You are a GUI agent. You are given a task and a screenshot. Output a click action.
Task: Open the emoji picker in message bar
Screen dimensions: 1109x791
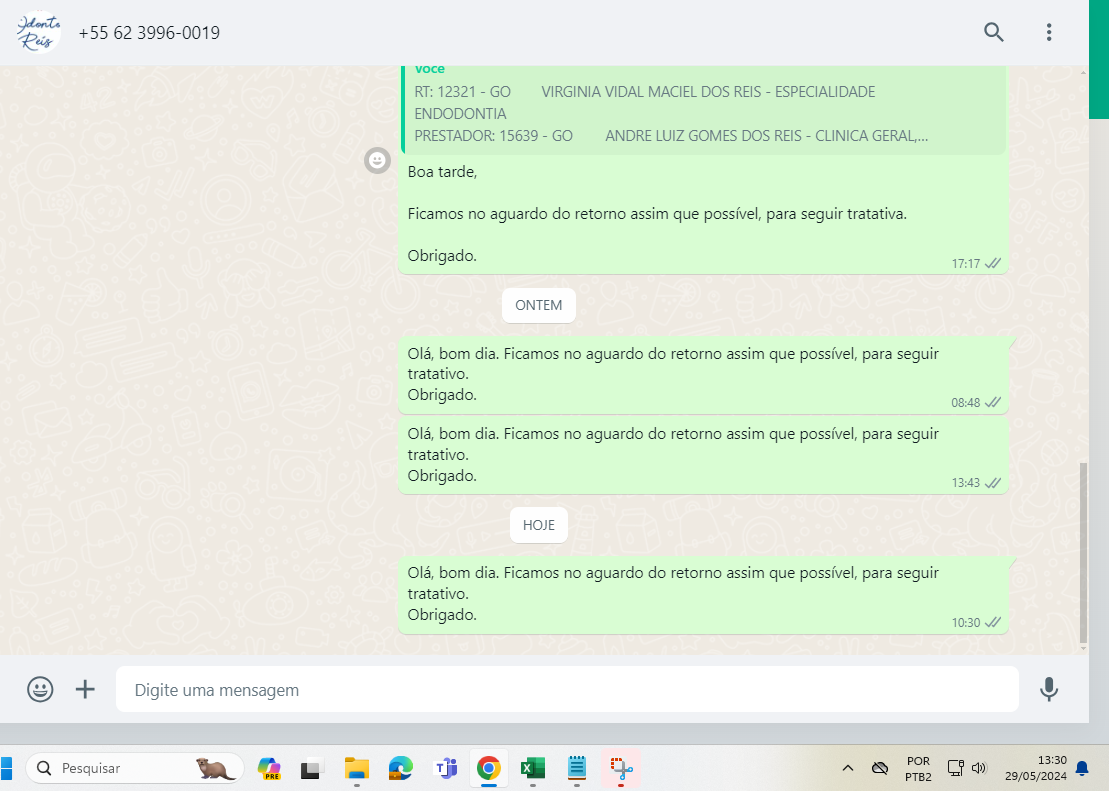click(x=40, y=689)
